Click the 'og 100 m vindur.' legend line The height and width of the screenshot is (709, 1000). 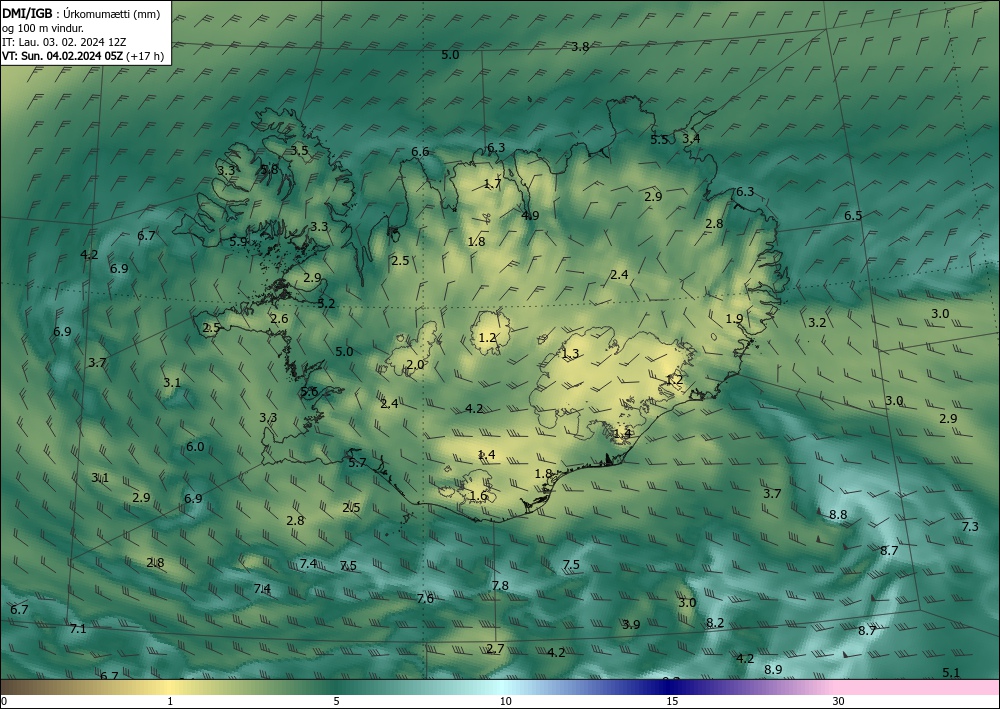tap(43, 28)
